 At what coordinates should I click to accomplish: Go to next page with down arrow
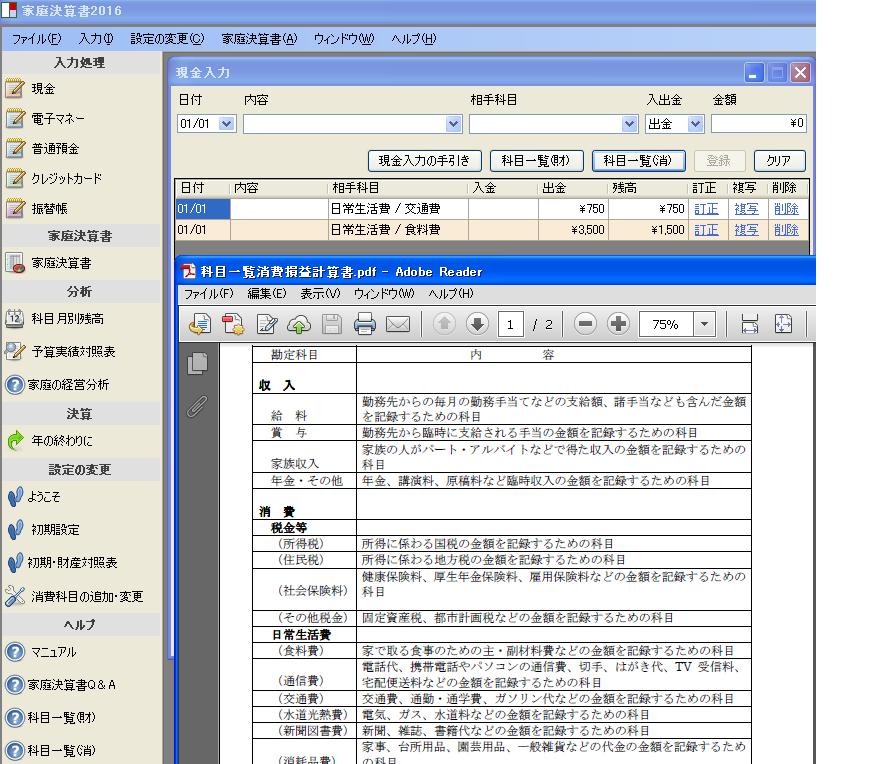click(x=477, y=324)
